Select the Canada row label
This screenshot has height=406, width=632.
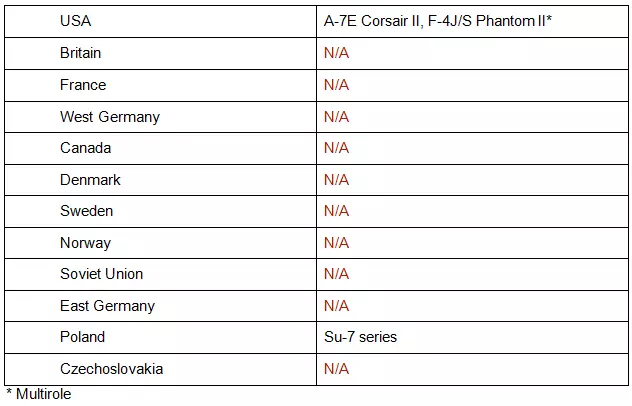coord(85,148)
